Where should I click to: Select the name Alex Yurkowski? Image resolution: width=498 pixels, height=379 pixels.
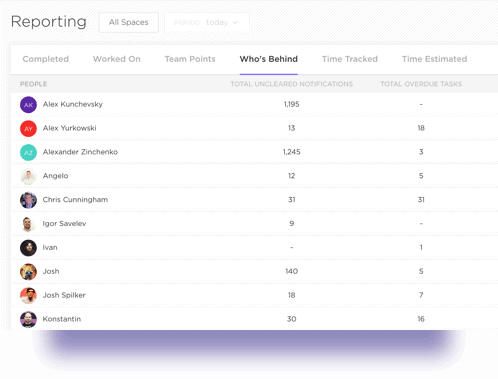[x=69, y=128]
